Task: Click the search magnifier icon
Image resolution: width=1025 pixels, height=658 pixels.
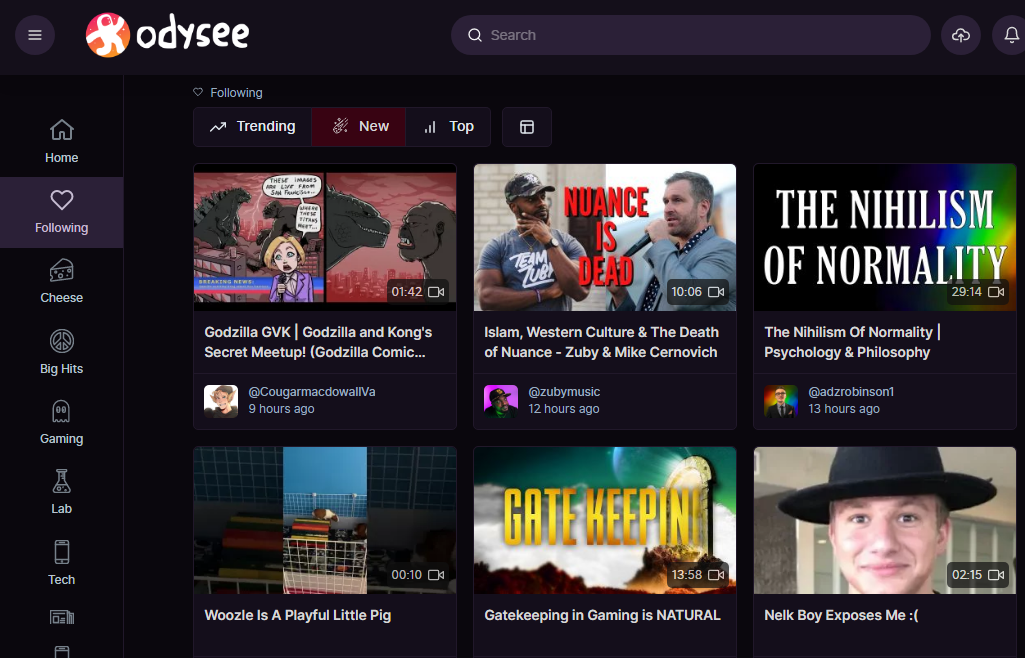Action: pos(475,35)
